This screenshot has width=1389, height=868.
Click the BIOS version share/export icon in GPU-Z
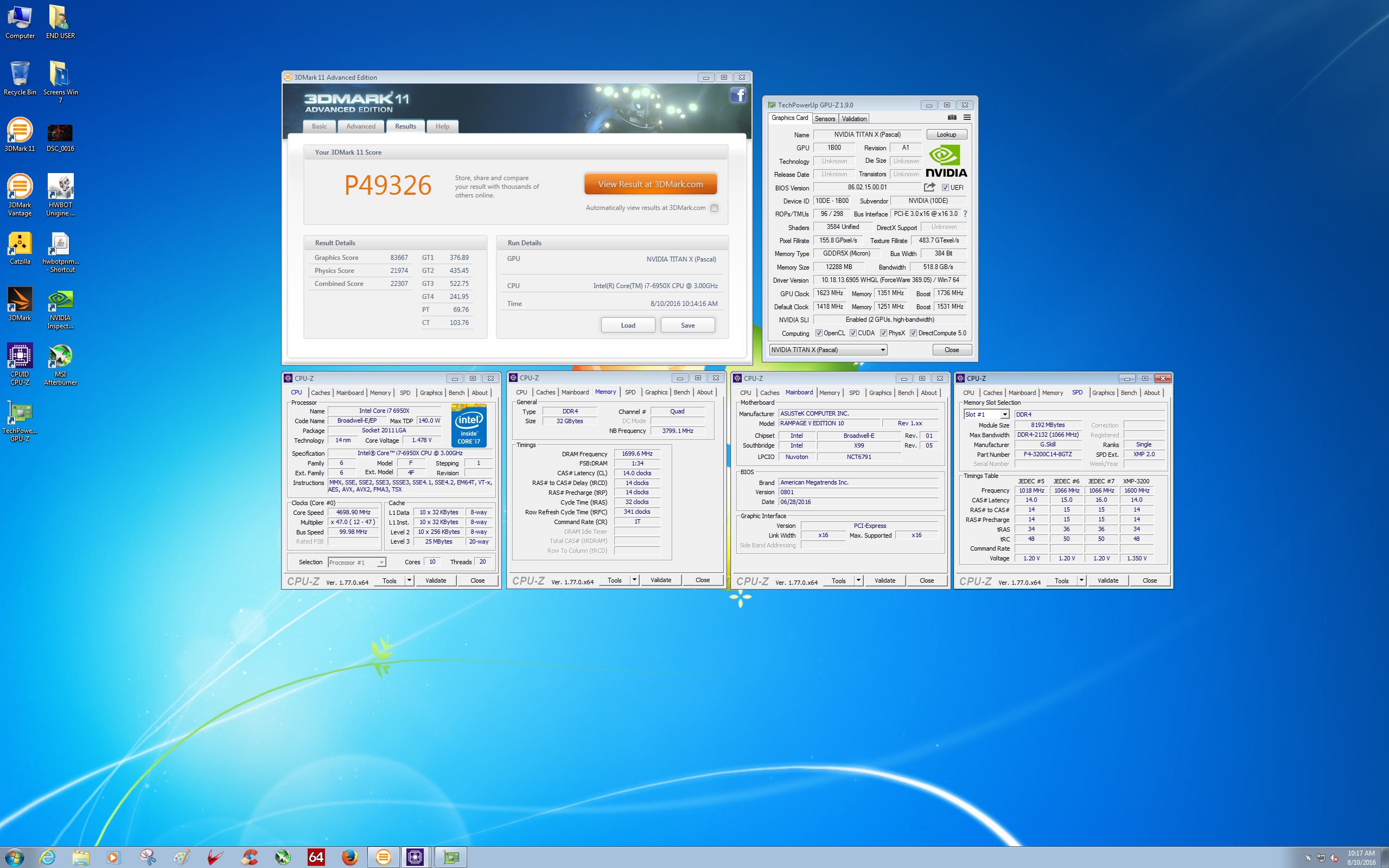(929, 187)
